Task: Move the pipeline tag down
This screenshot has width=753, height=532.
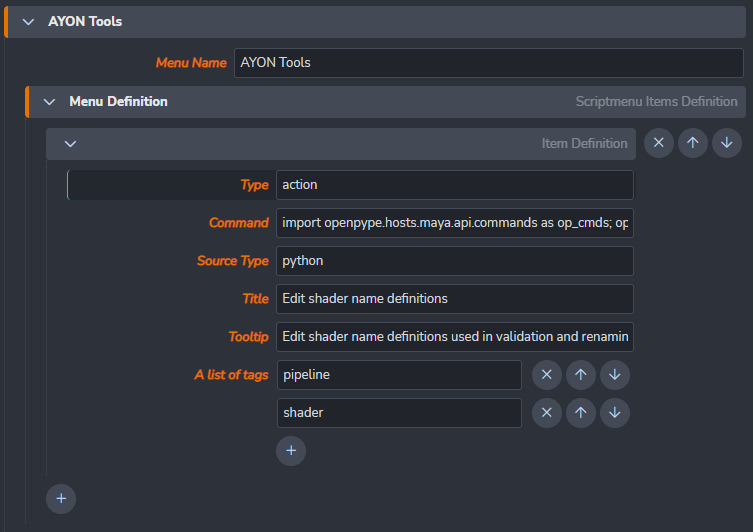Action: pyautogui.click(x=615, y=375)
